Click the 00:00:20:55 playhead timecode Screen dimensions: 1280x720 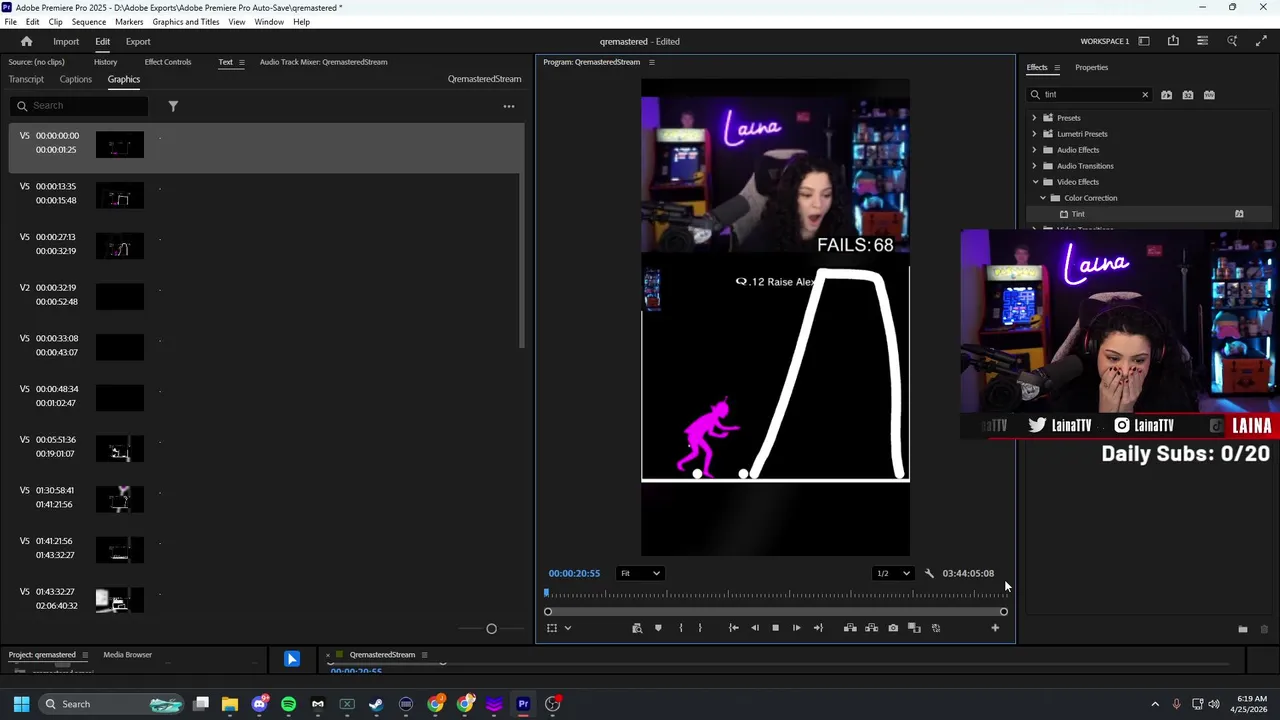pos(574,574)
